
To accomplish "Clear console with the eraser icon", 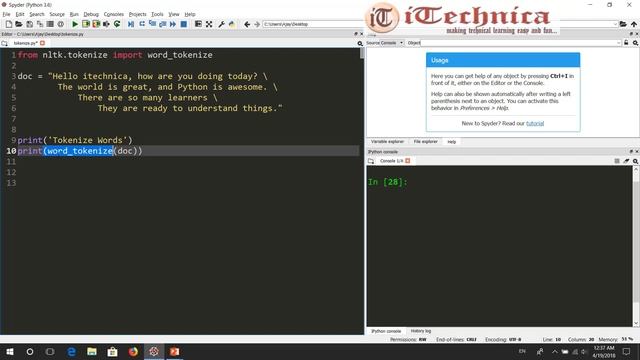I will point(626,161).
